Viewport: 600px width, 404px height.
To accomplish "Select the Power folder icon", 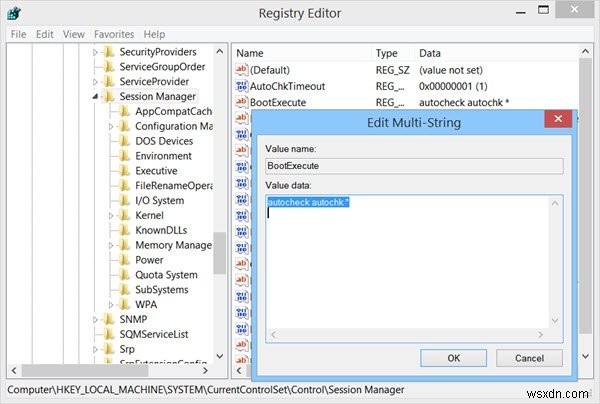I will pos(125,260).
